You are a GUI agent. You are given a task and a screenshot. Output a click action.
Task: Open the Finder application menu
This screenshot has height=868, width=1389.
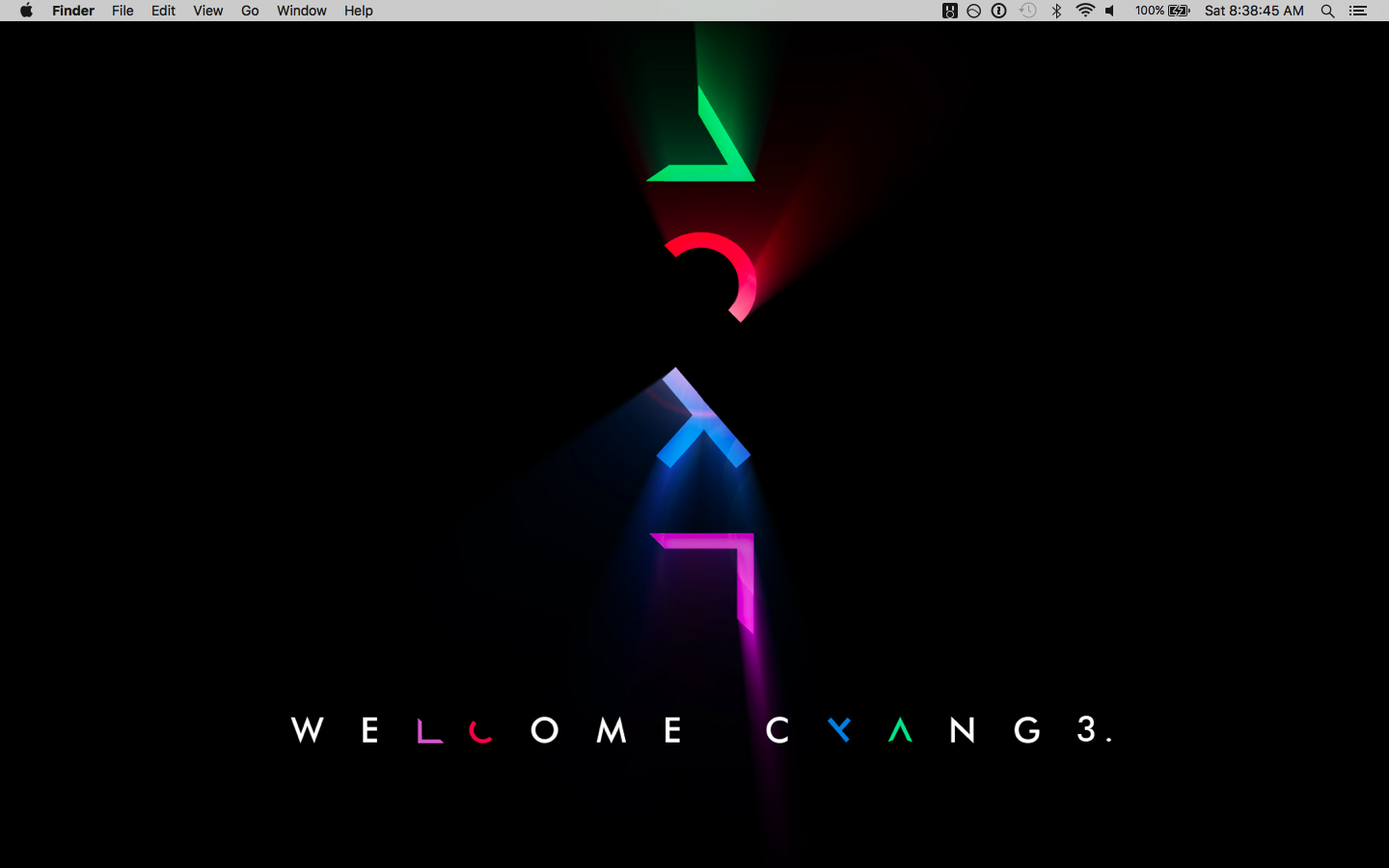(73, 11)
